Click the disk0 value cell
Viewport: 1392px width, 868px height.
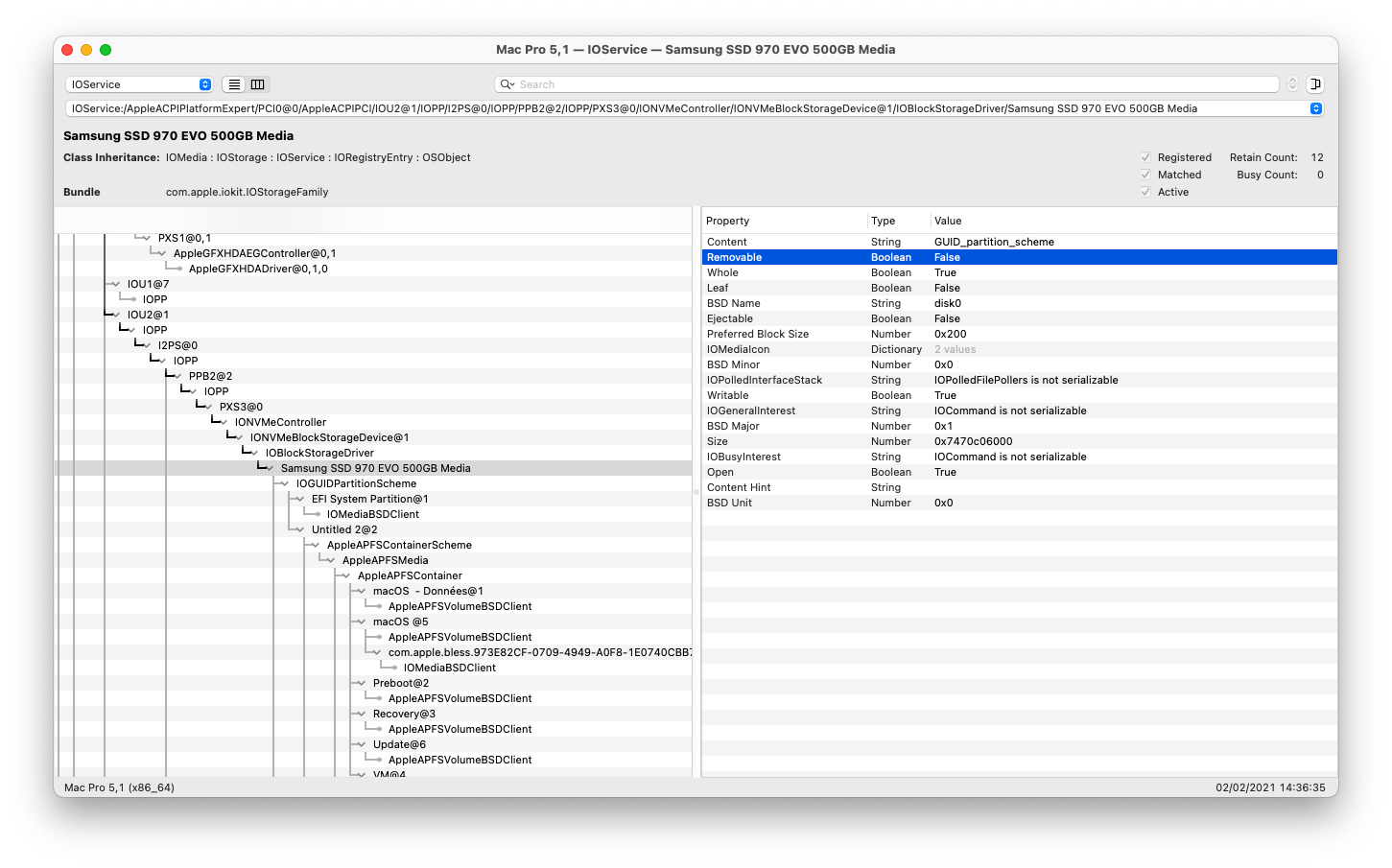pos(948,303)
